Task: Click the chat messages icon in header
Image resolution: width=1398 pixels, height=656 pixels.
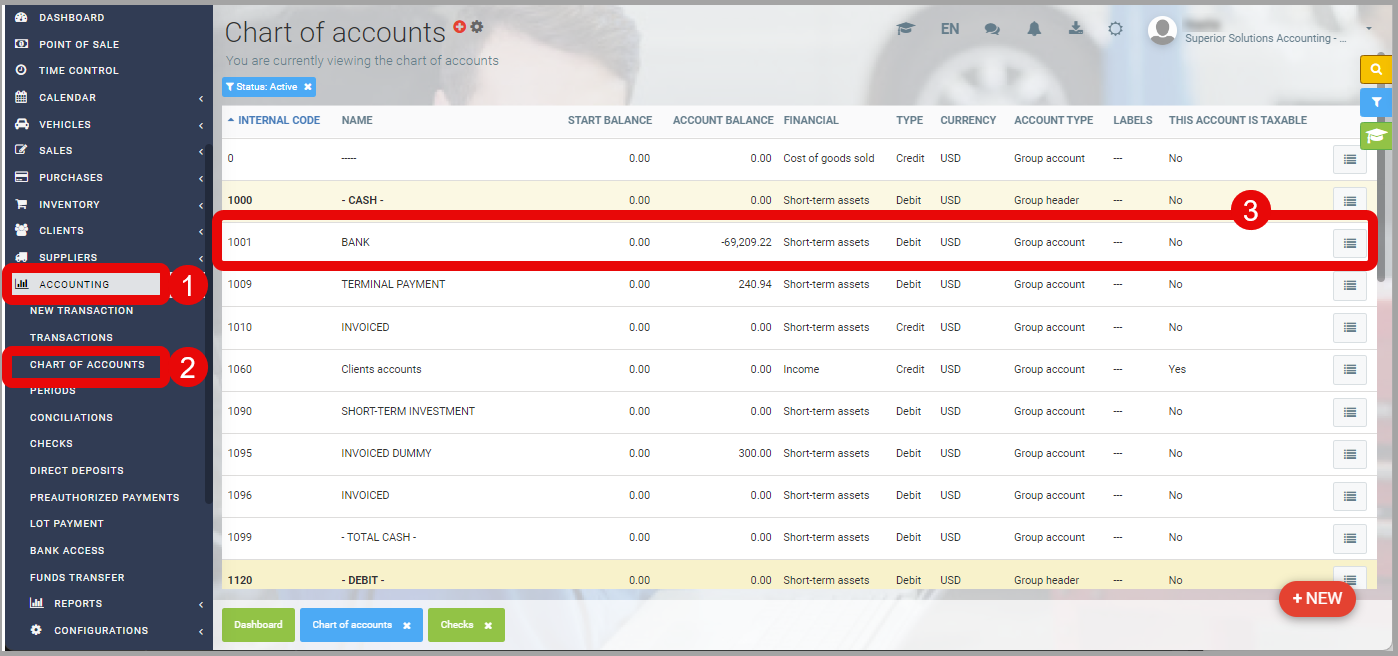Action: (x=992, y=29)
